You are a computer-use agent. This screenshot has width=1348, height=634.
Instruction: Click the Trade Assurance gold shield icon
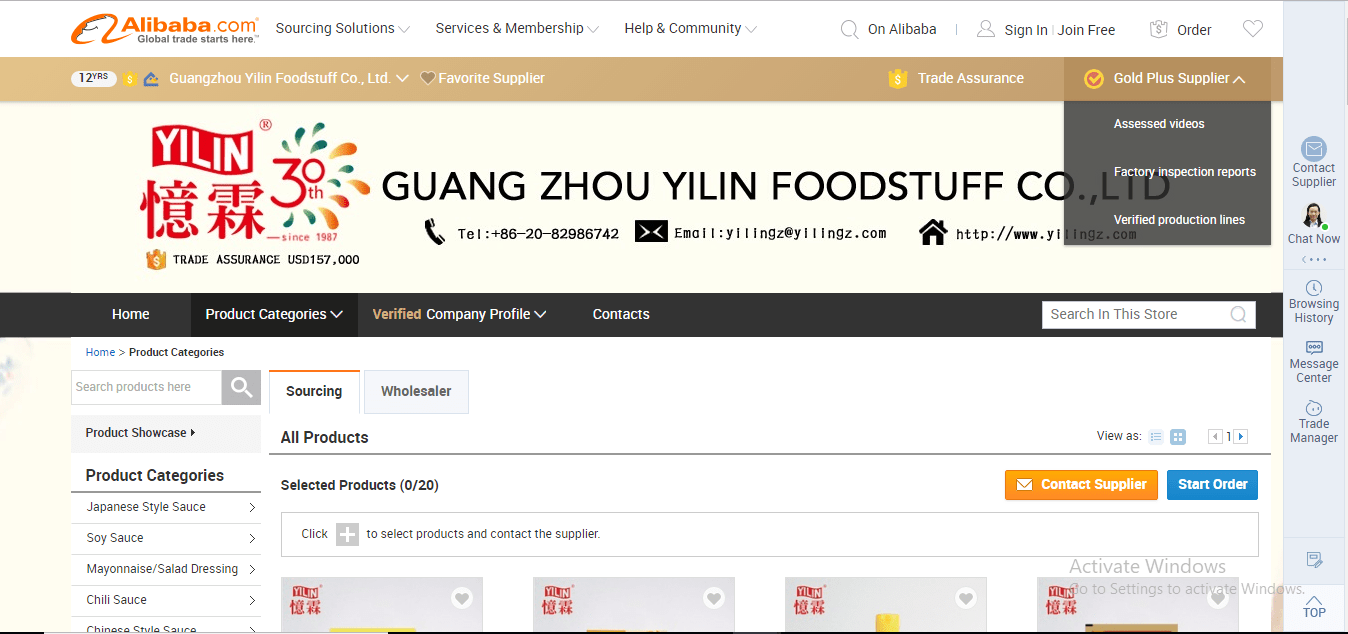tap(898, 78)
